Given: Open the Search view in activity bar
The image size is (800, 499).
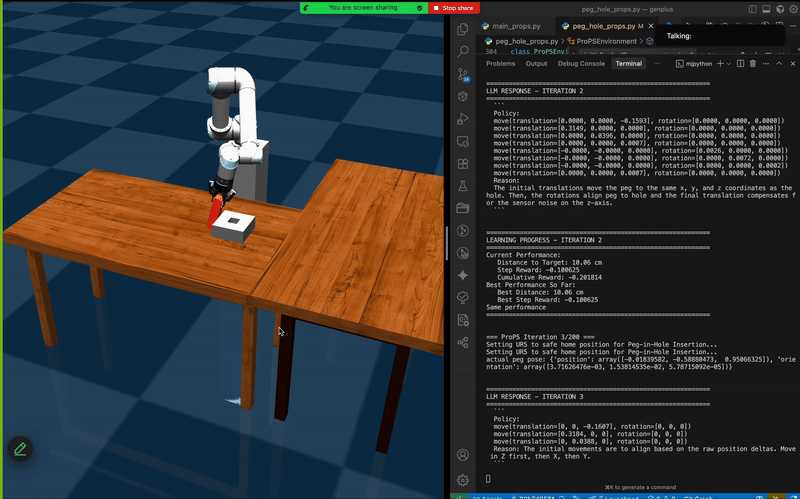Looking at the screenshot, I should (x=463, y=52).
